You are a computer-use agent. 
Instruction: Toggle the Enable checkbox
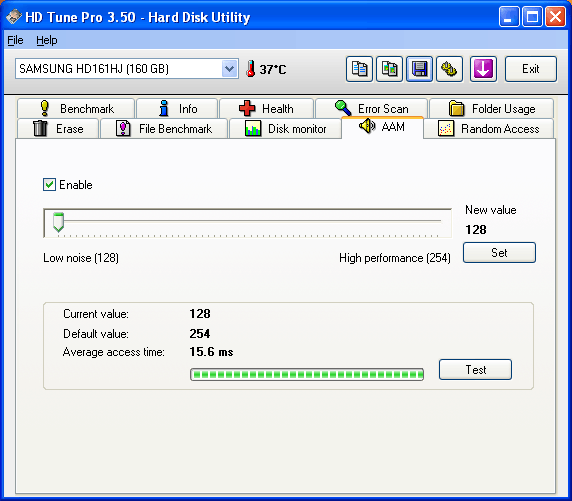point(49,185)
